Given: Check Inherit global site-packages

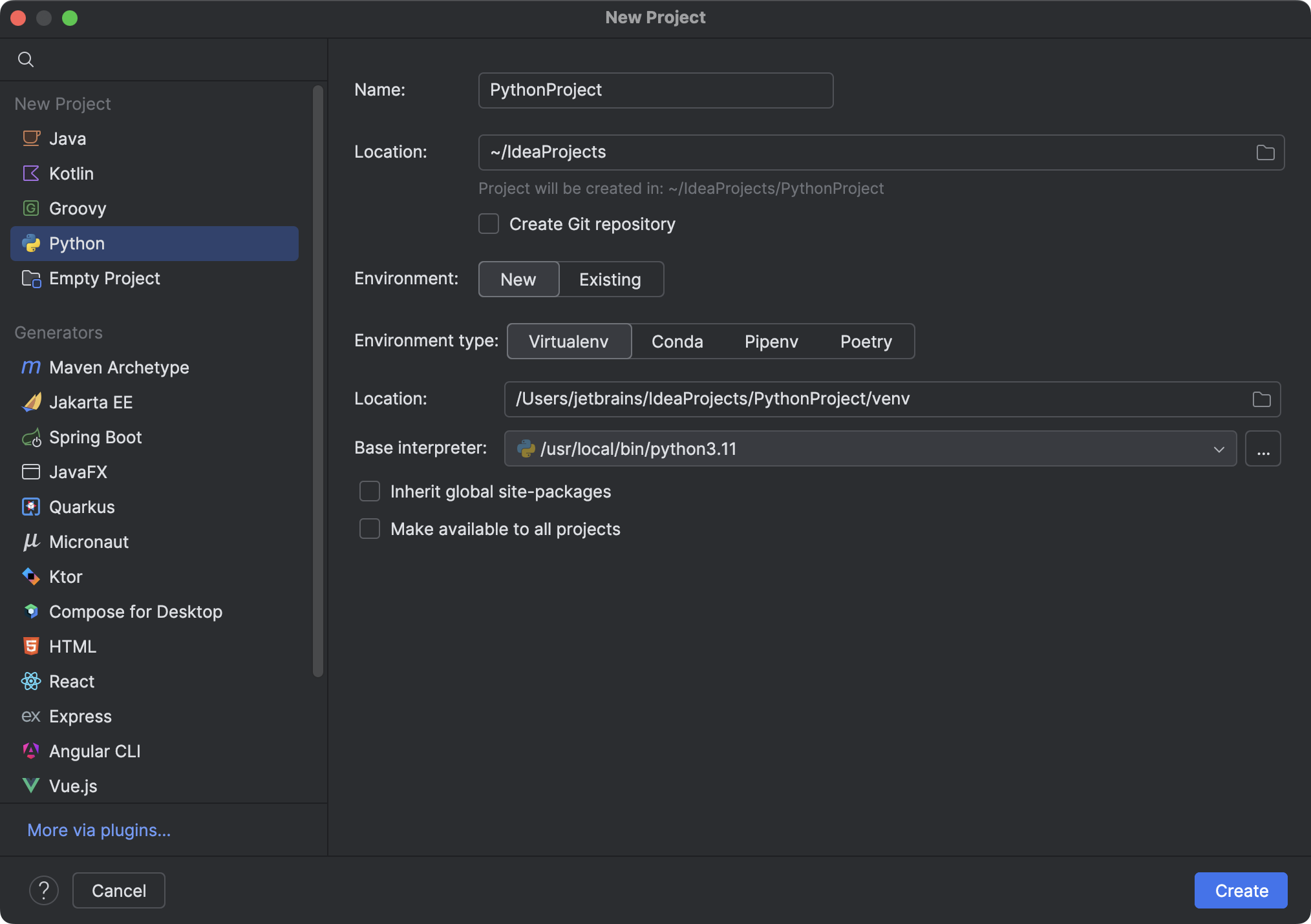Looking at the screenshot, I should 369,491.
